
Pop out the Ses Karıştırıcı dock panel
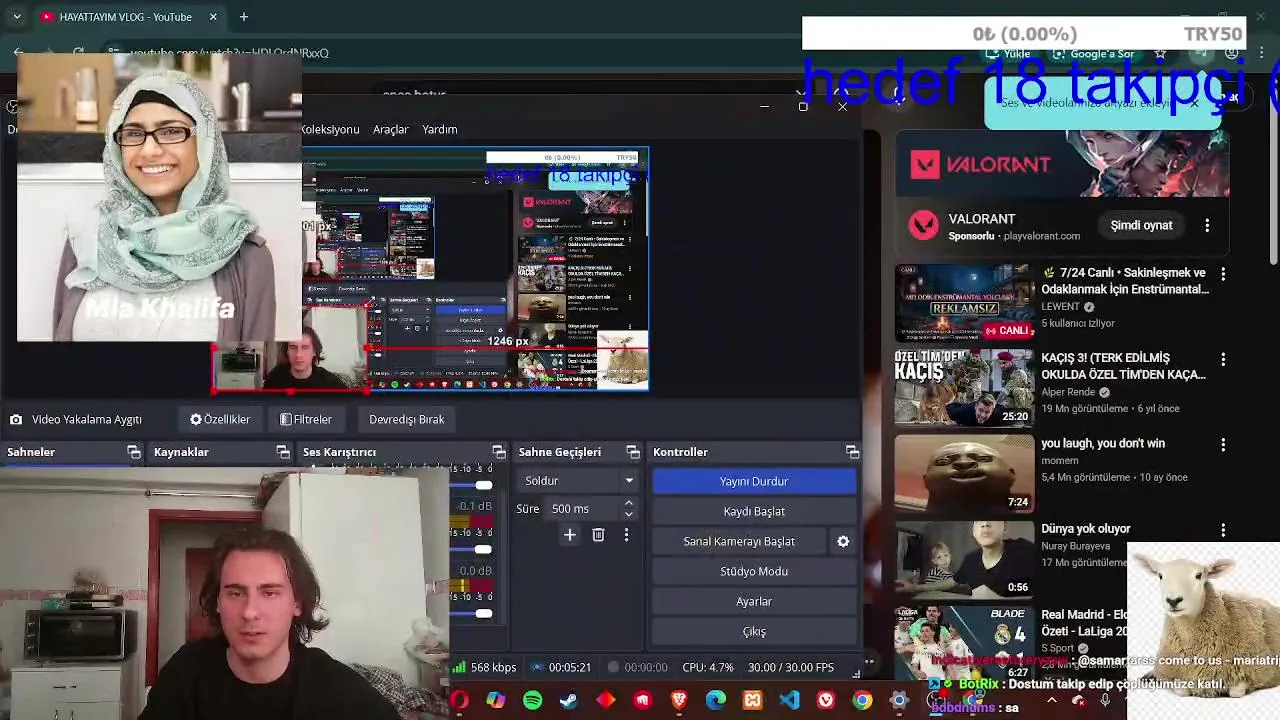499,452
